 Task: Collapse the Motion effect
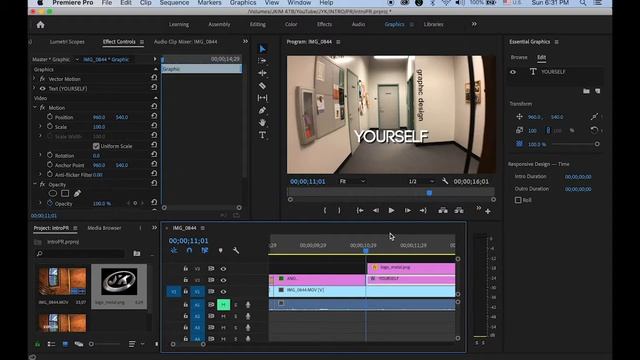point(35,107)
